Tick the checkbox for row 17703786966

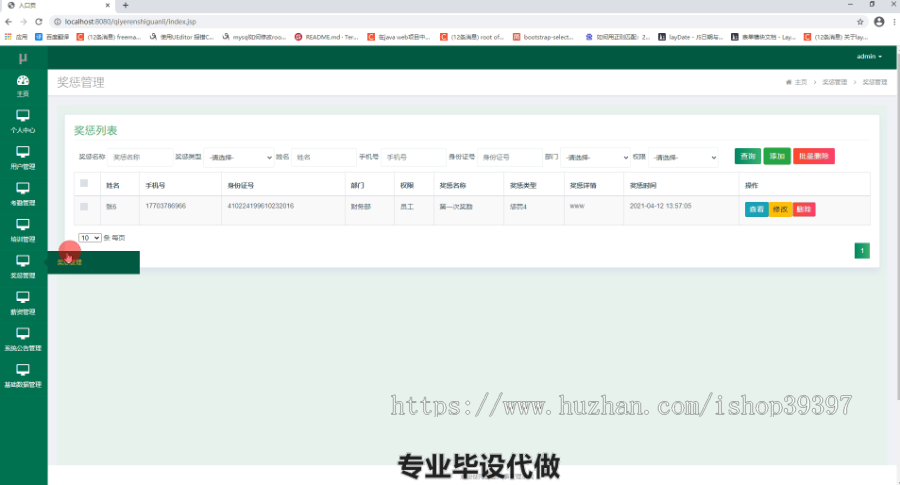pos(84,207)
